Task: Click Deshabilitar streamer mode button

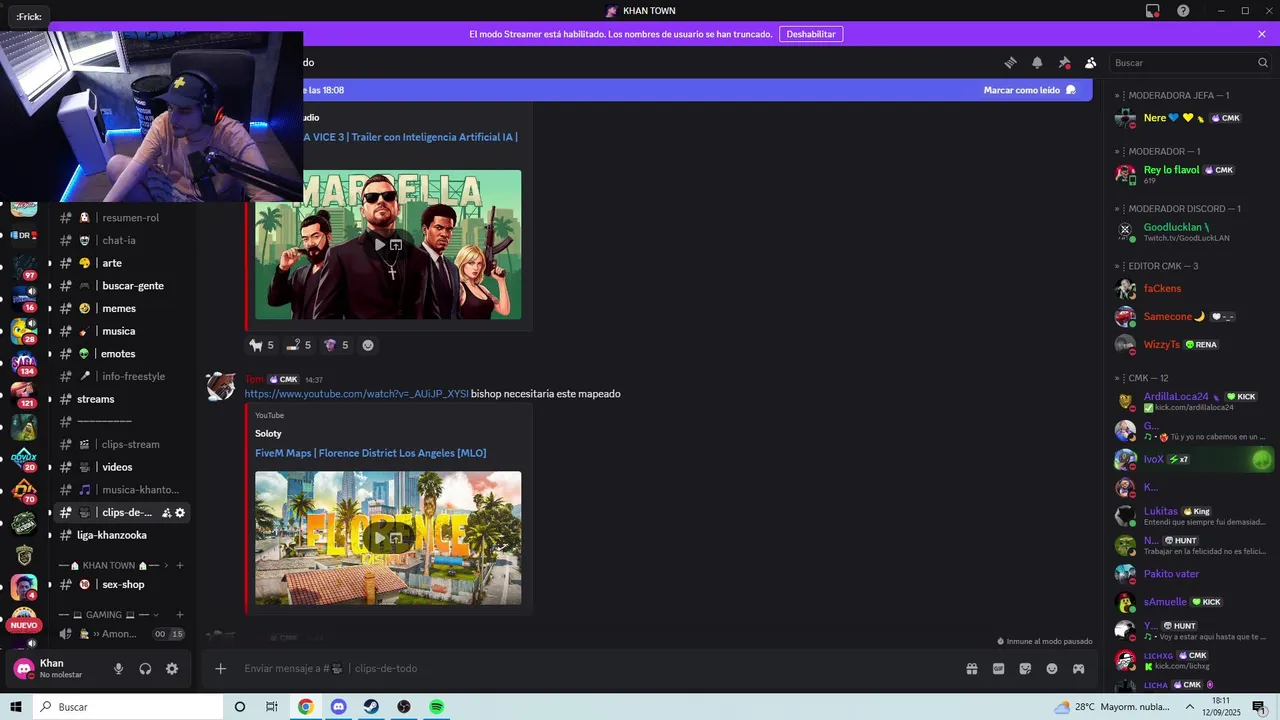Action: point(810,34)
